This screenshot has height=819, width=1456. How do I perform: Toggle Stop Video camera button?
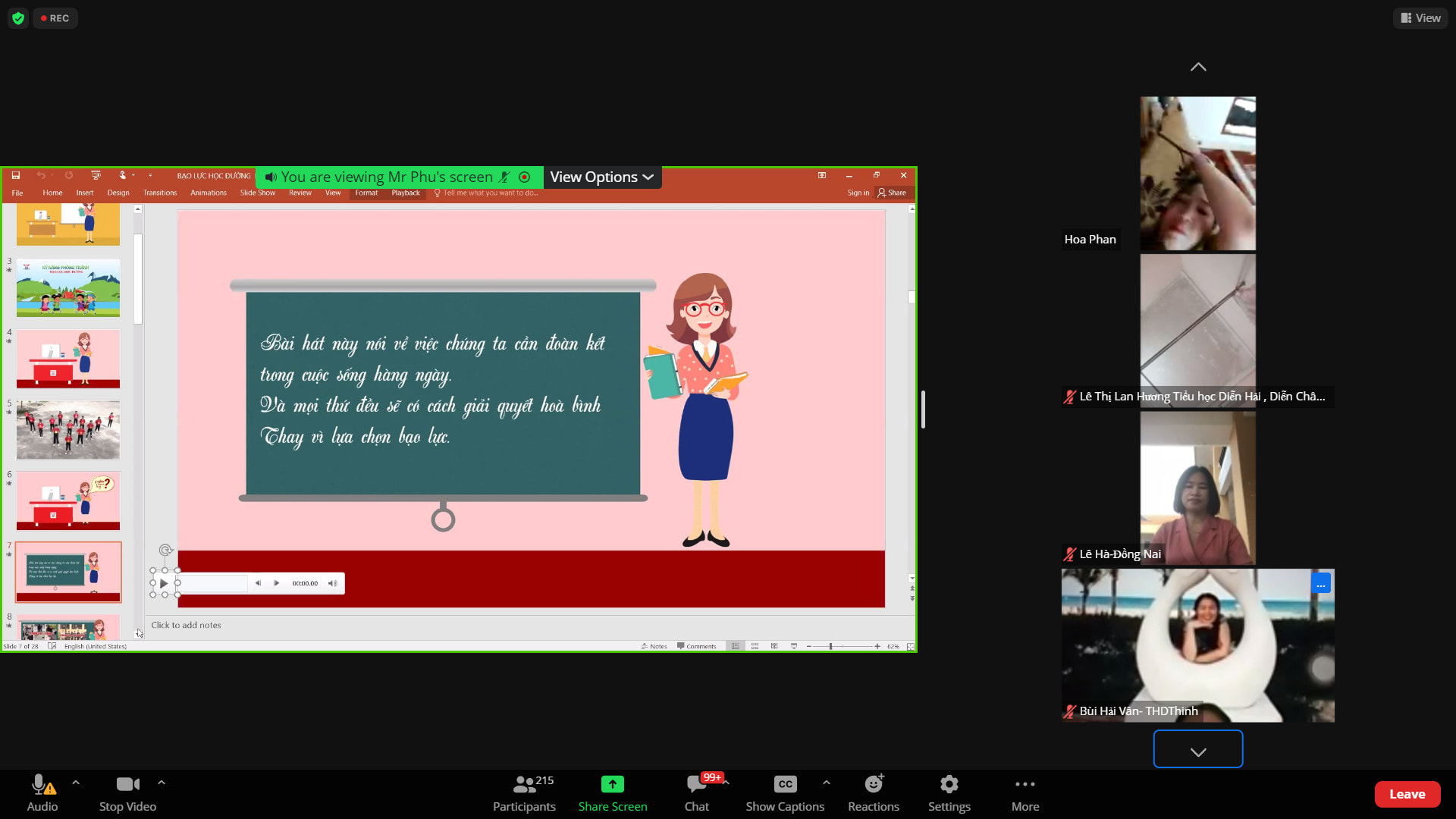[127, 793]
